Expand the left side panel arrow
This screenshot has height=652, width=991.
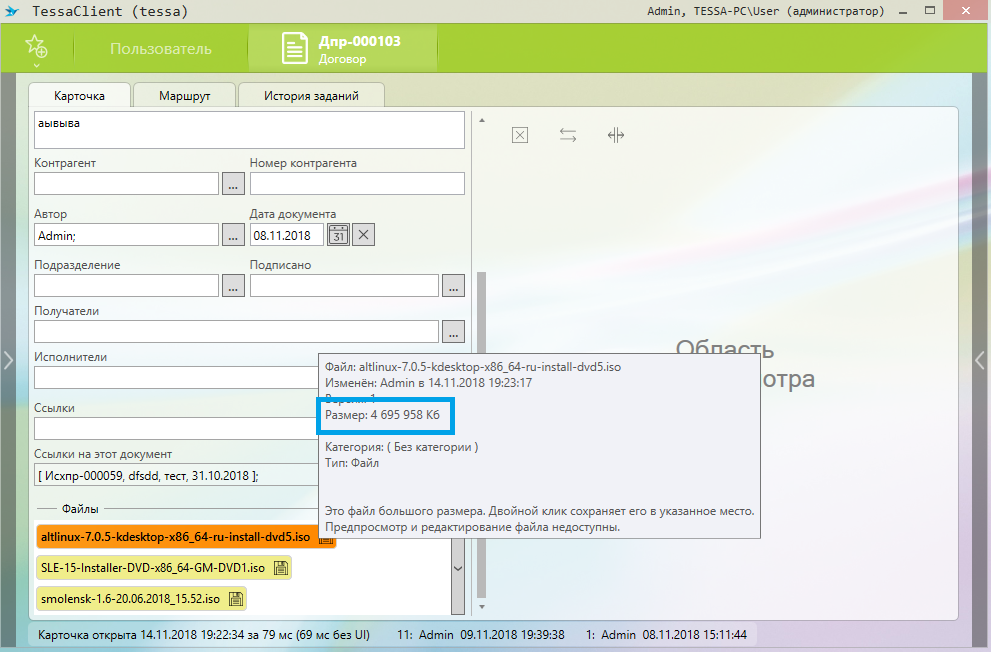[x=8, y=360]
